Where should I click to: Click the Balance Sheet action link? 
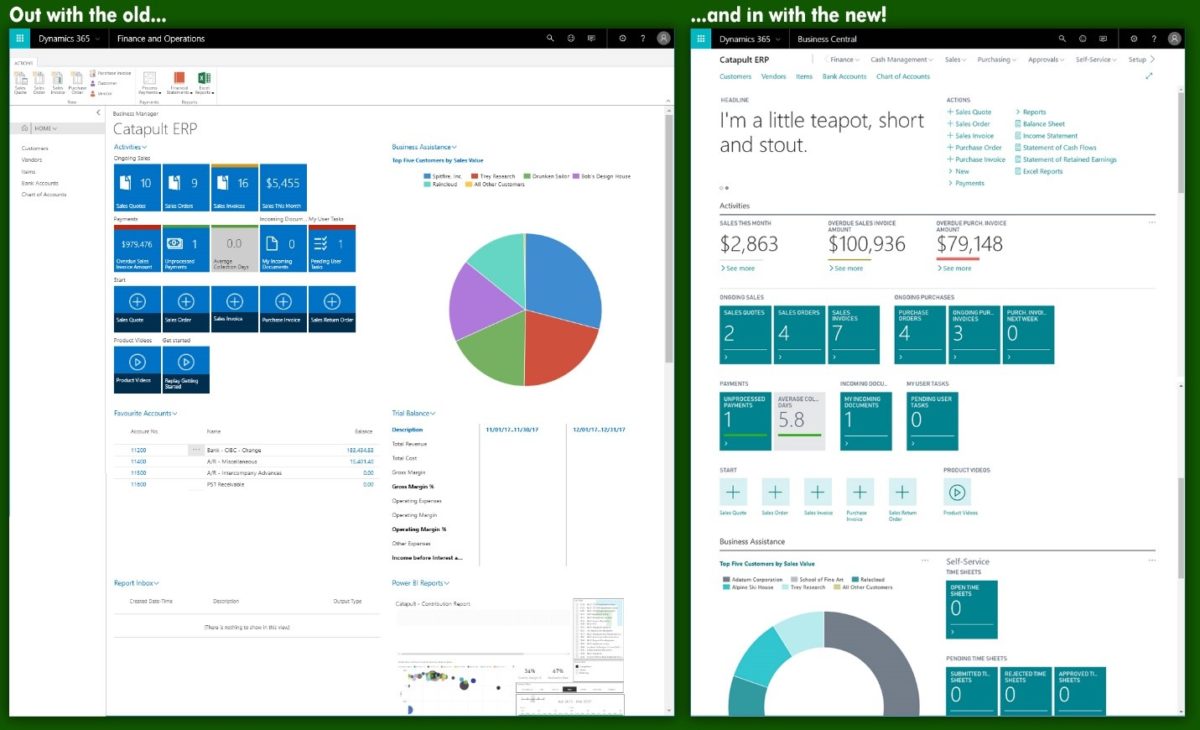click(1040, 124)
